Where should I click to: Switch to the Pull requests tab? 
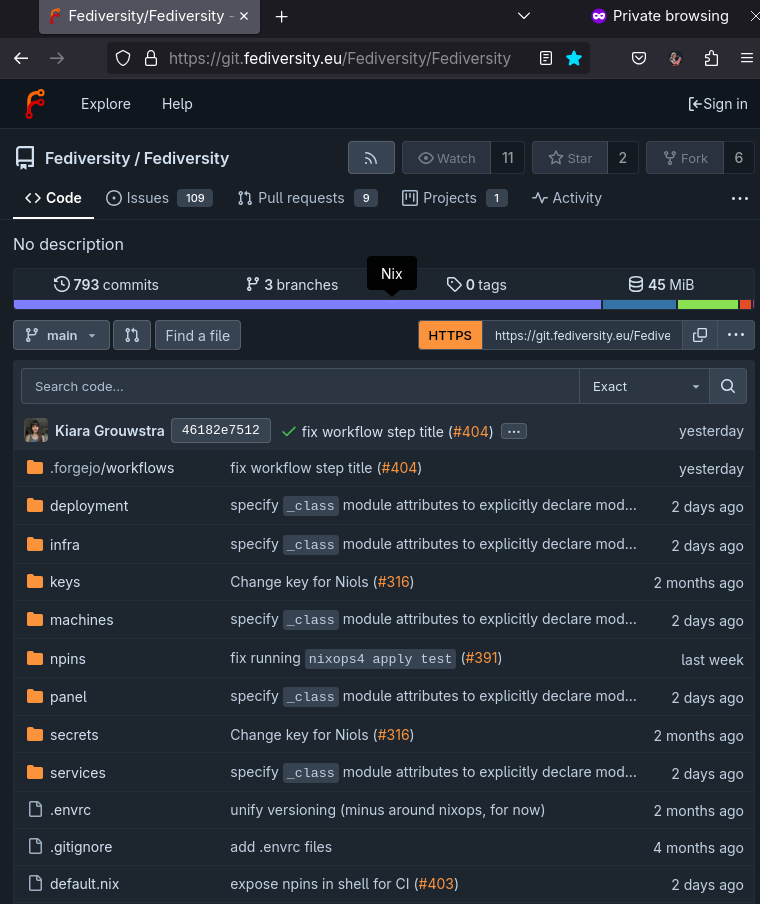(x=307, y=198)
